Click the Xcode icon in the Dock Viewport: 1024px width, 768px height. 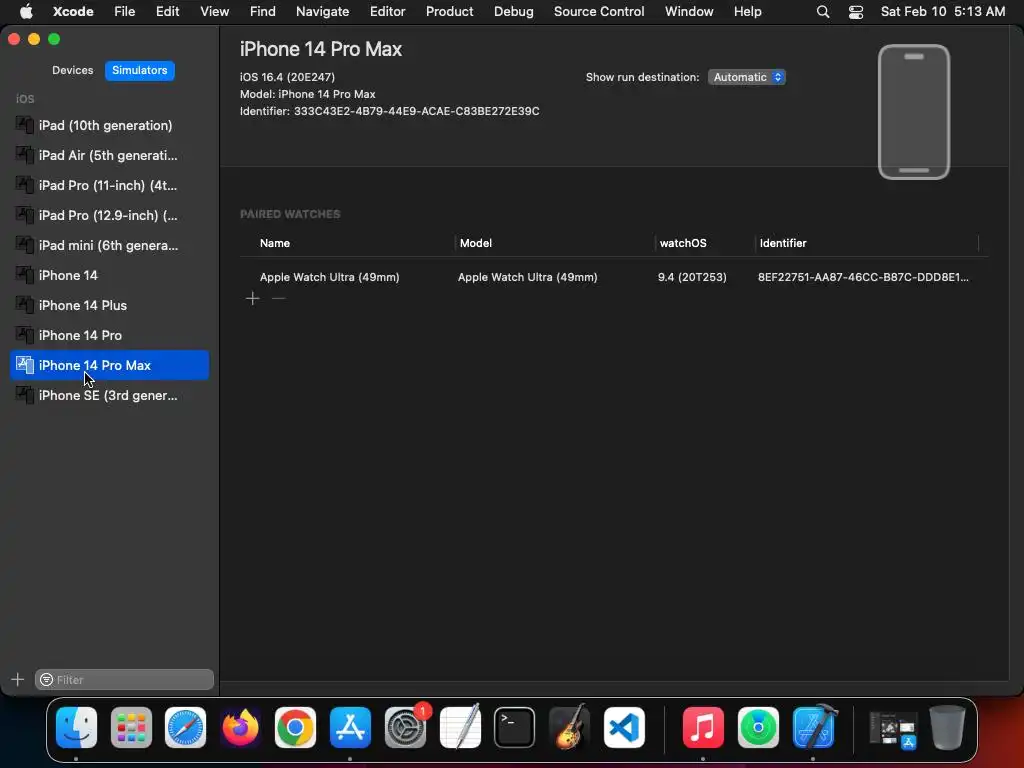pos(813,728)
